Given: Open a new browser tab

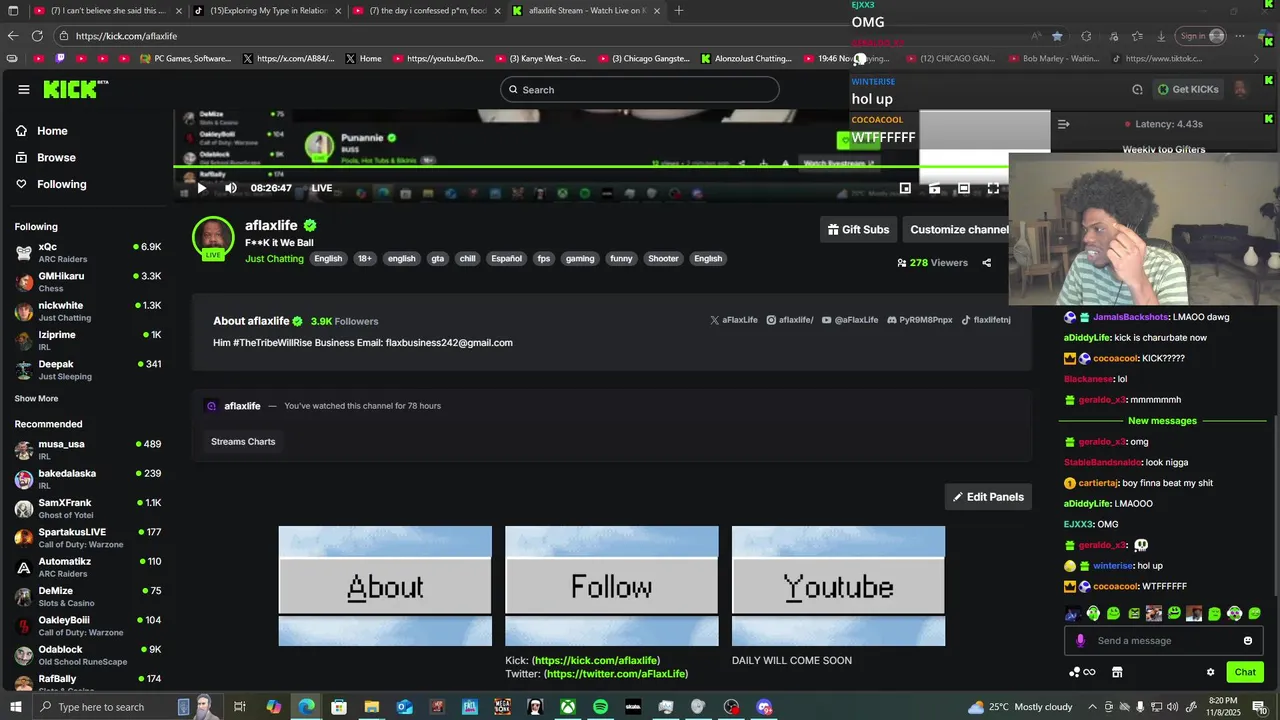Looking at the screenshot, I should (679, 11).
